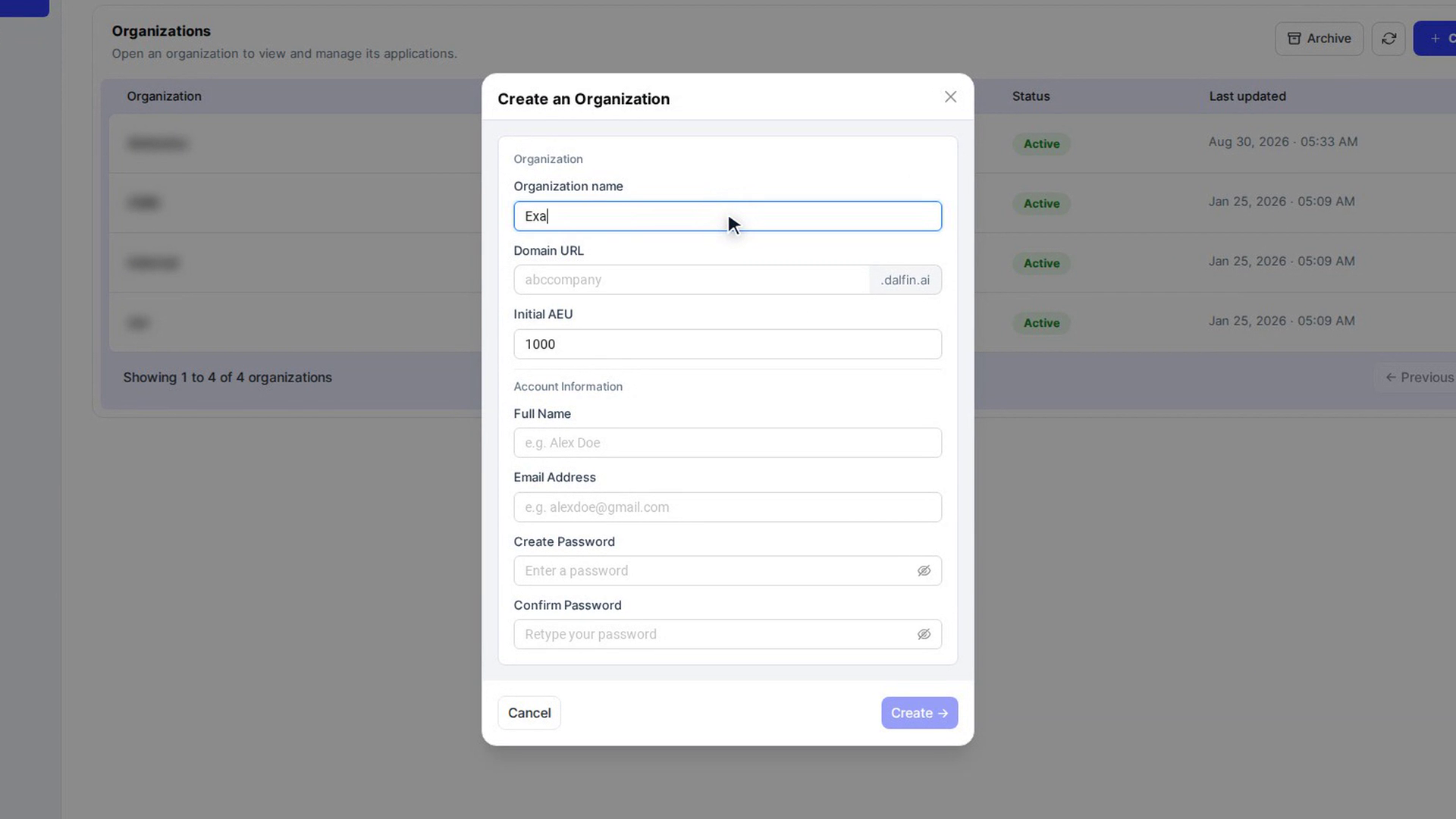This screenshot has width=1456, height=819.
Task: Open the Archive view
Action: click(1319, 39)
